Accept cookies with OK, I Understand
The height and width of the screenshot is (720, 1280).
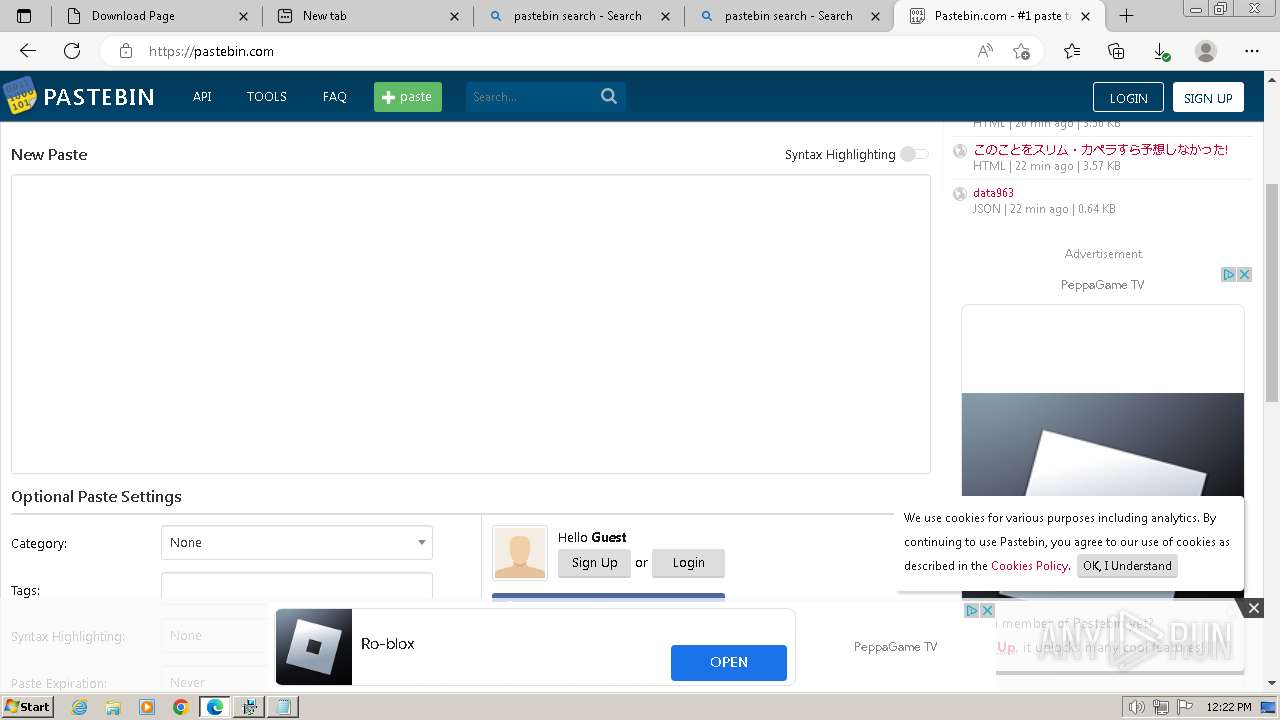(1127, 566)
